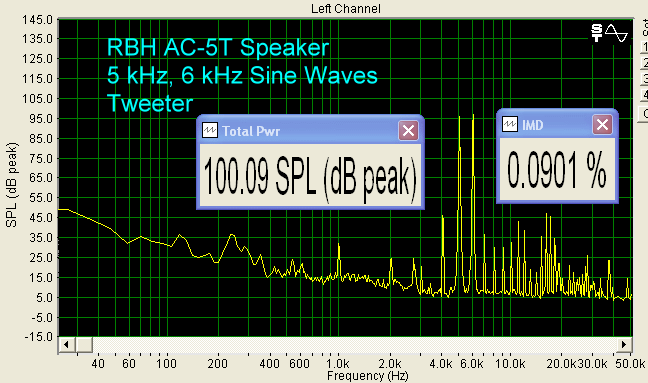Click the SPL (dB peak) axis label
The width and height of the screenshot is (648, 383).
click(11, 185)
